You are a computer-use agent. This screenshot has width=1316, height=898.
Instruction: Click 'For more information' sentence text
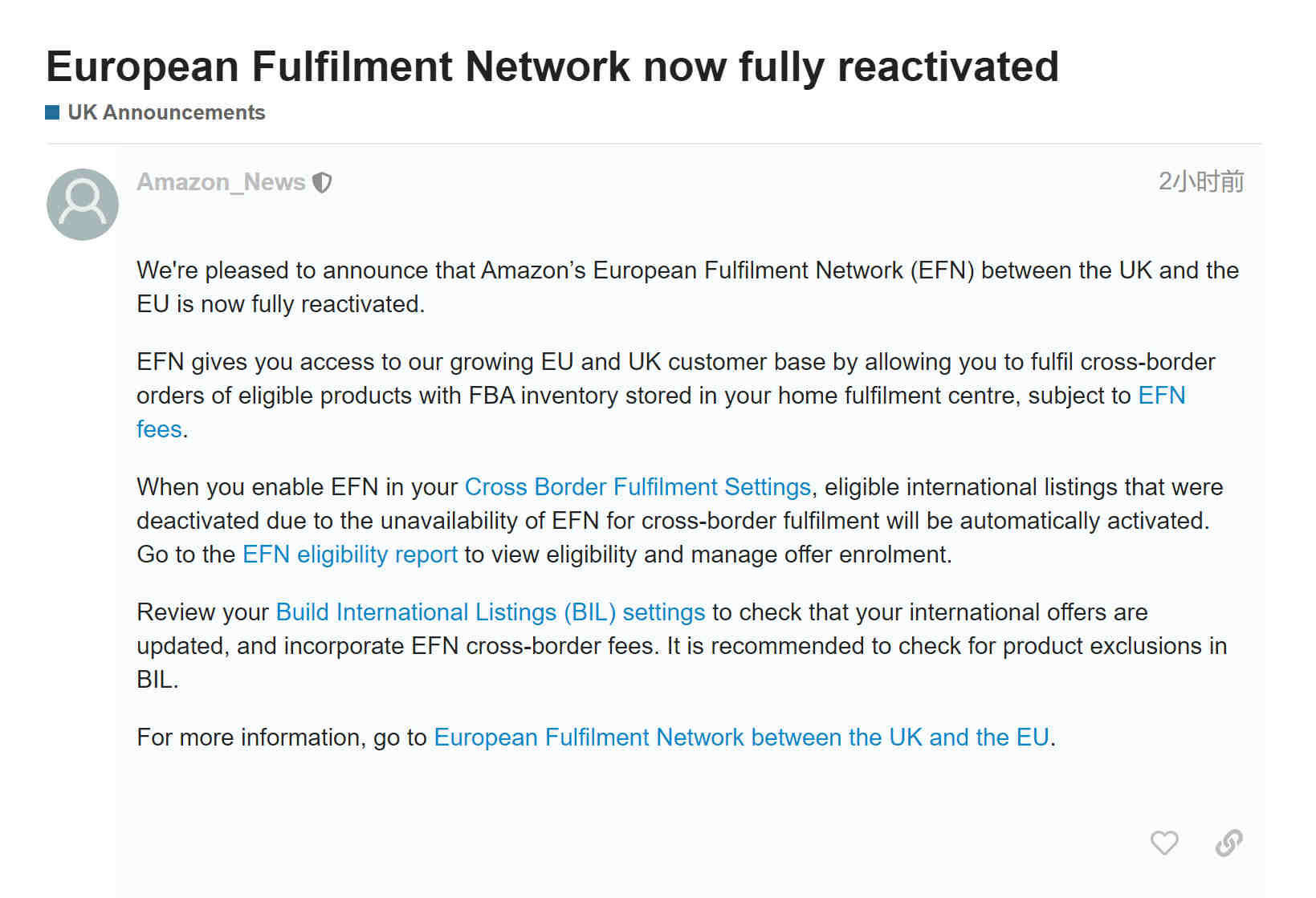tap(596, 737)
